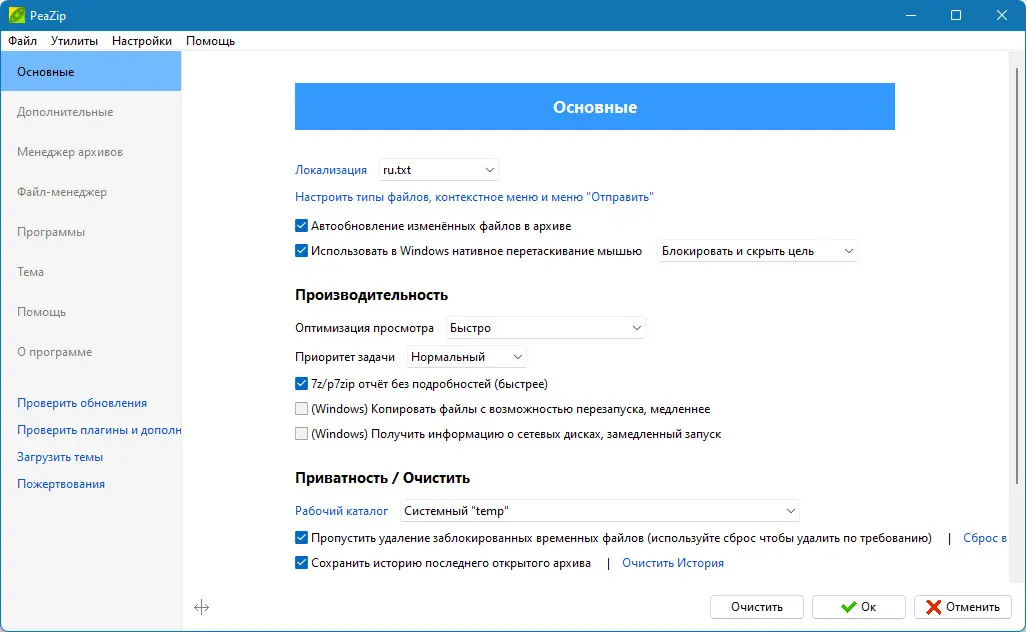
Task: Open file types and context menu configuration link
Action: tap(474, 197)
